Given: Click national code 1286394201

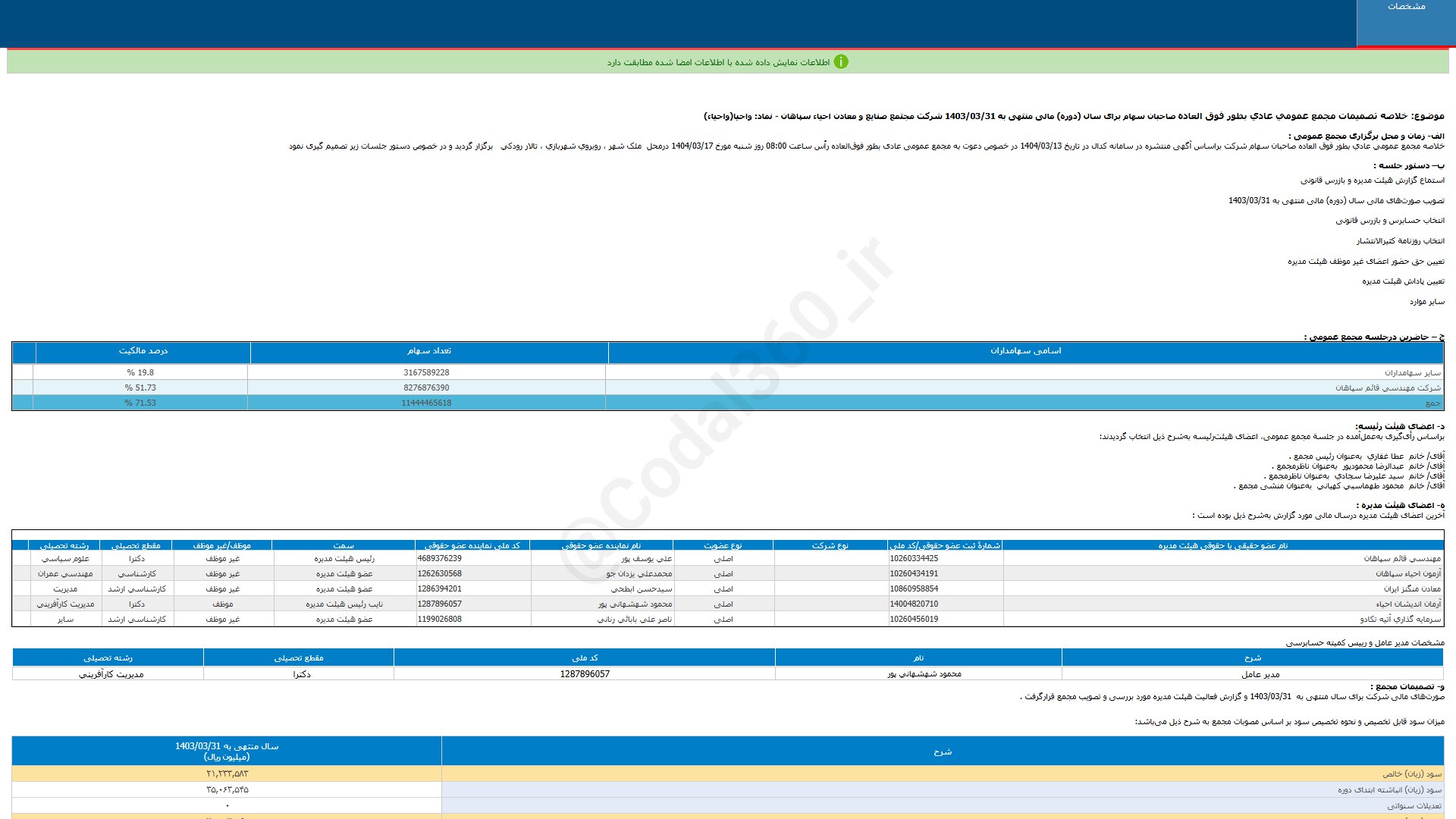Looking at the screenshot, I should click(x=439, y=589).
